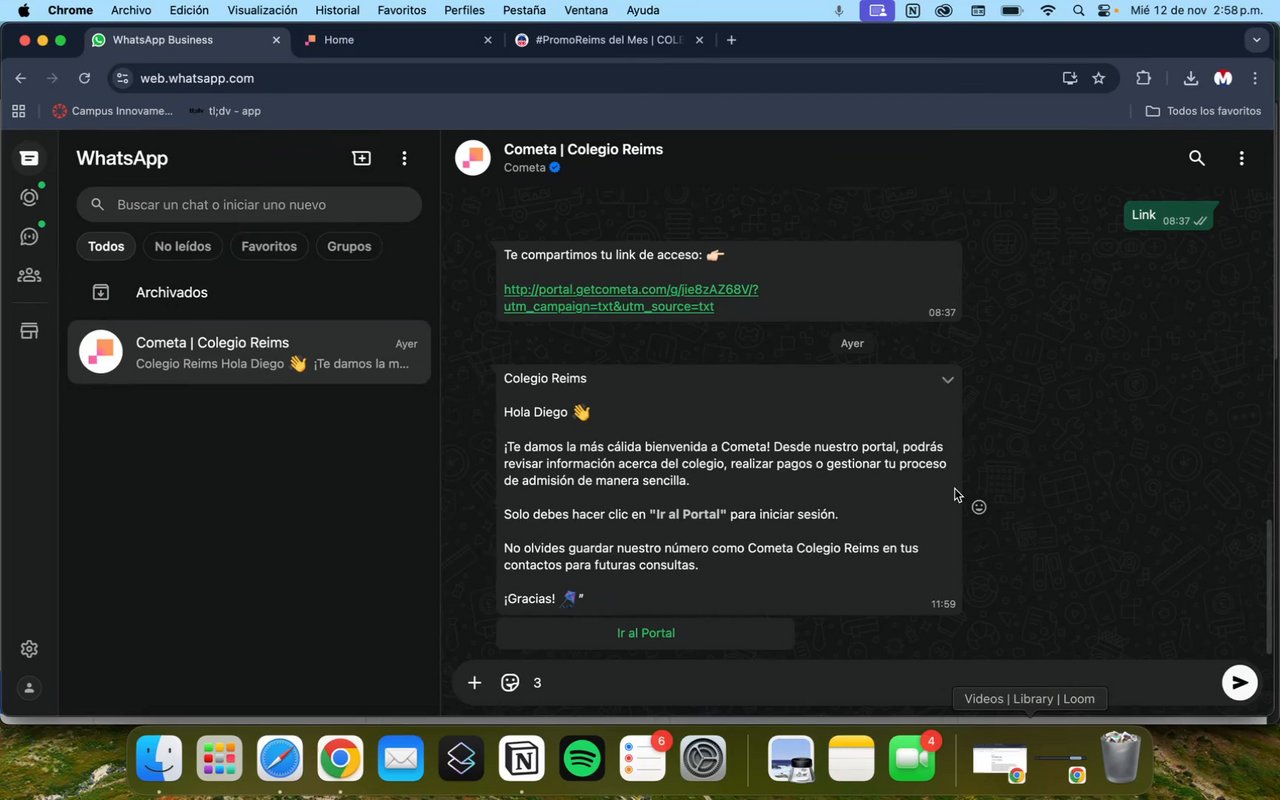React to the message with emoji icon

(979, 507)
